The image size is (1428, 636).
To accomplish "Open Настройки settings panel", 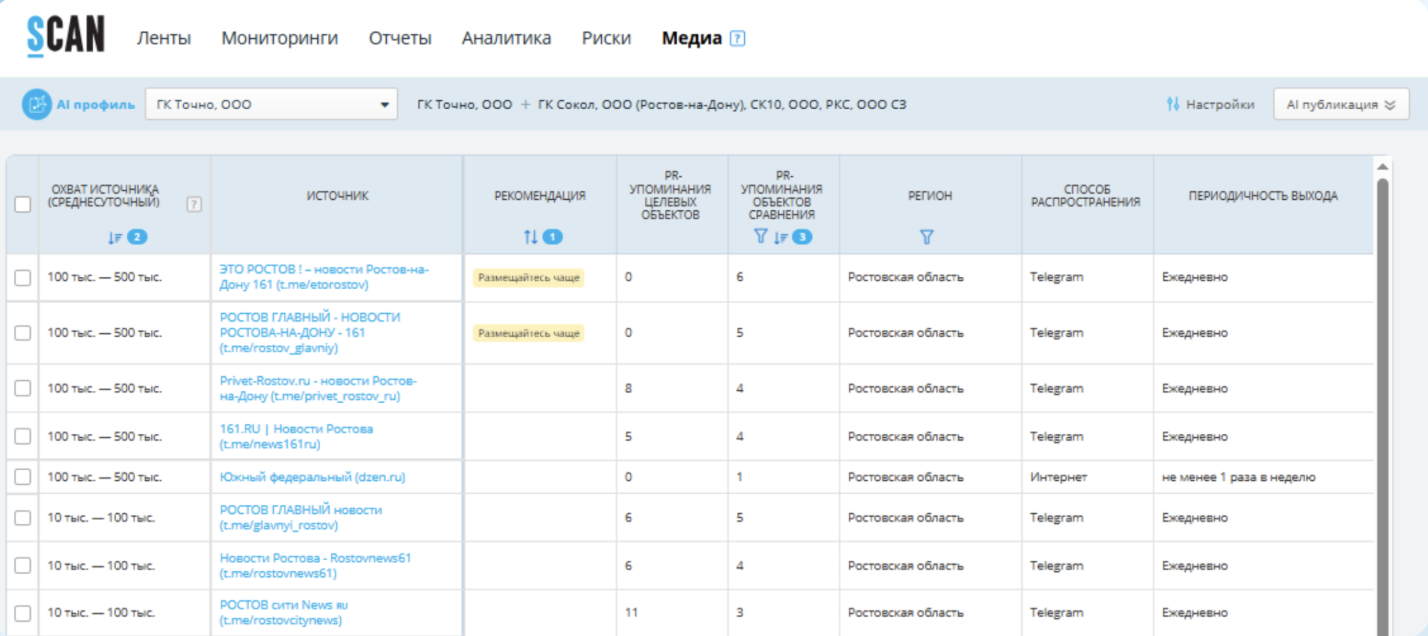I will pyautogui.click(x=1210, y=104).
